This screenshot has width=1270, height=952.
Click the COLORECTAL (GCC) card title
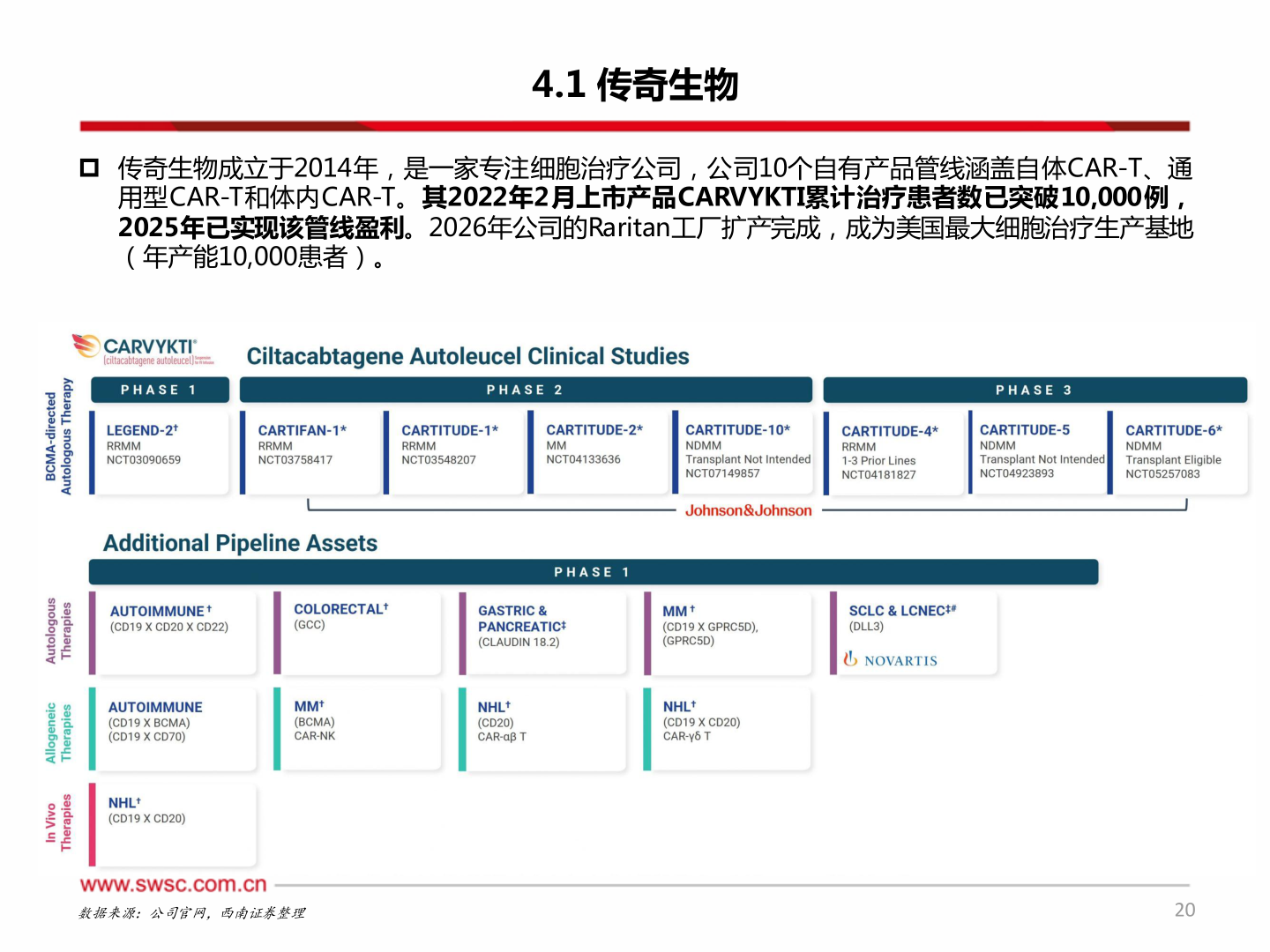pyautogui.click(x=341, y=609)
